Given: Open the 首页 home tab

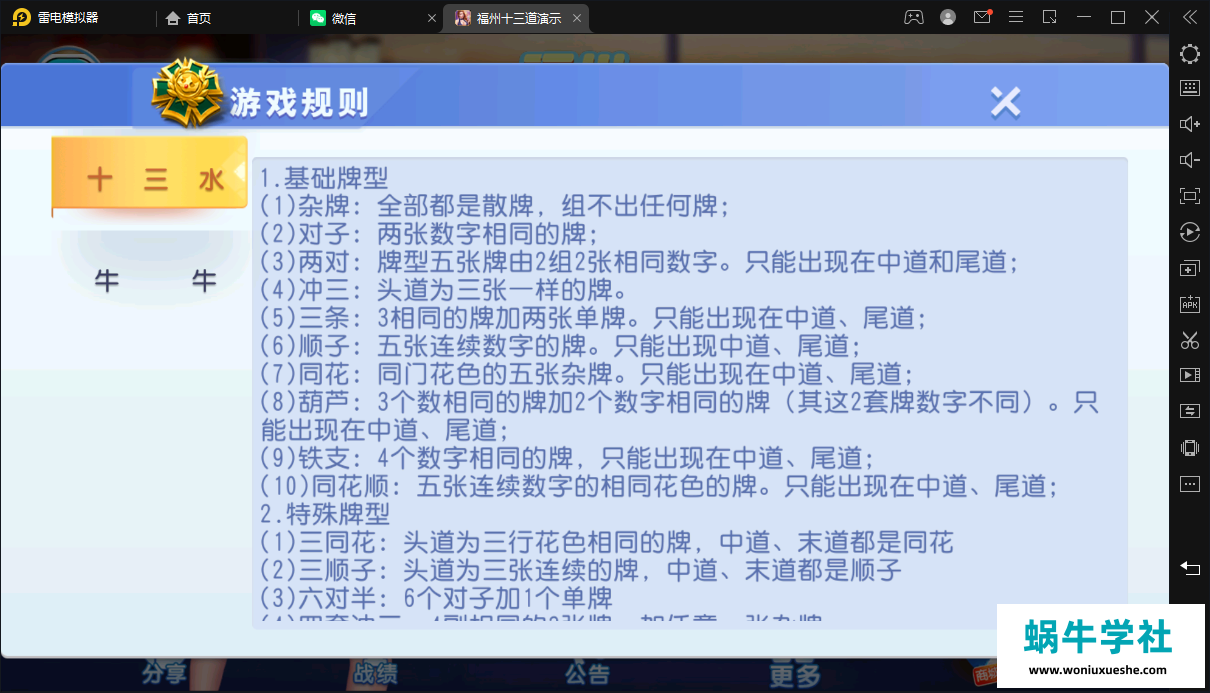Looking at the screenshot, I should pos(189,17).
